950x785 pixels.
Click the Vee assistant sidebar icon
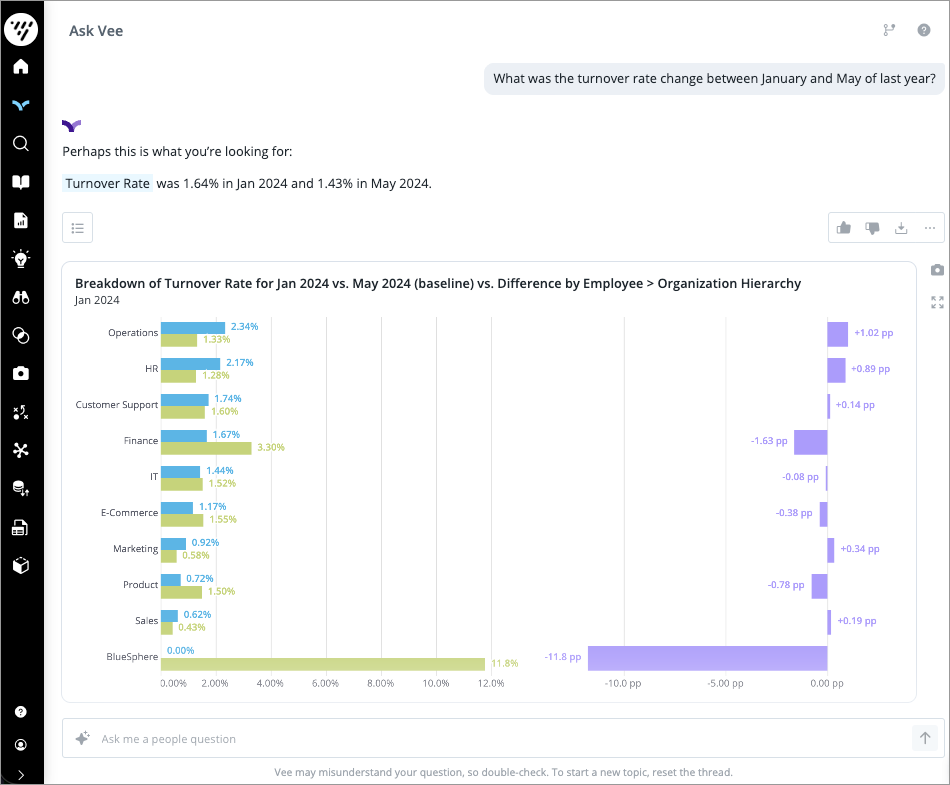coord(21,105)
